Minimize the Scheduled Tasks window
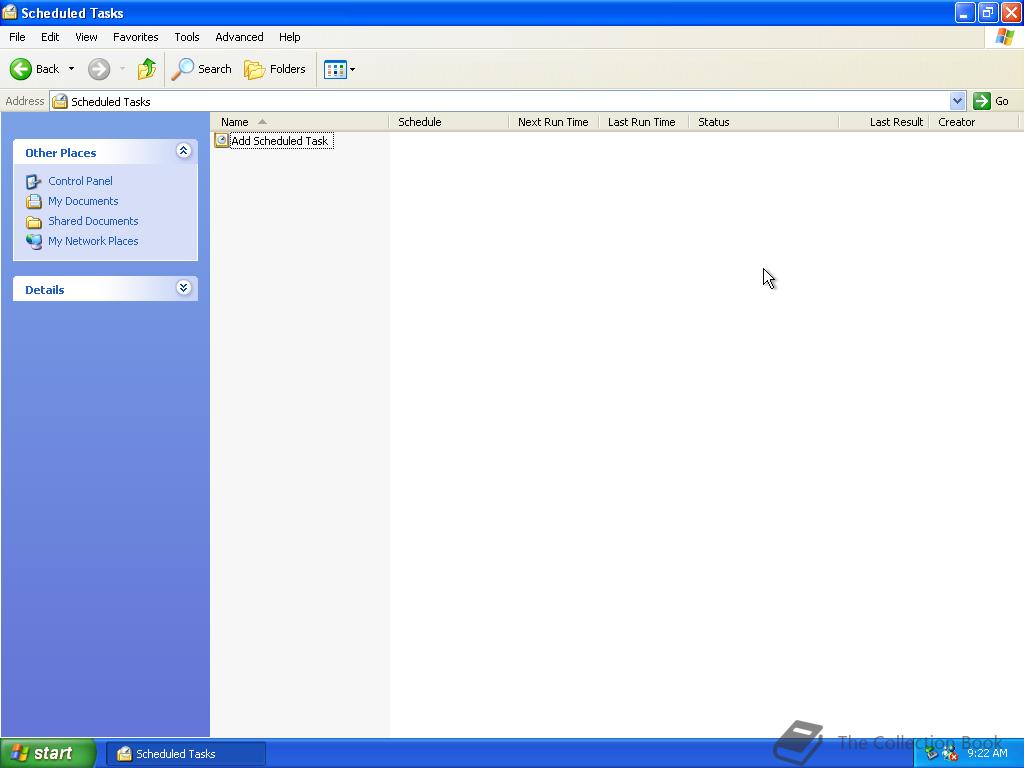 click(965, 12)
